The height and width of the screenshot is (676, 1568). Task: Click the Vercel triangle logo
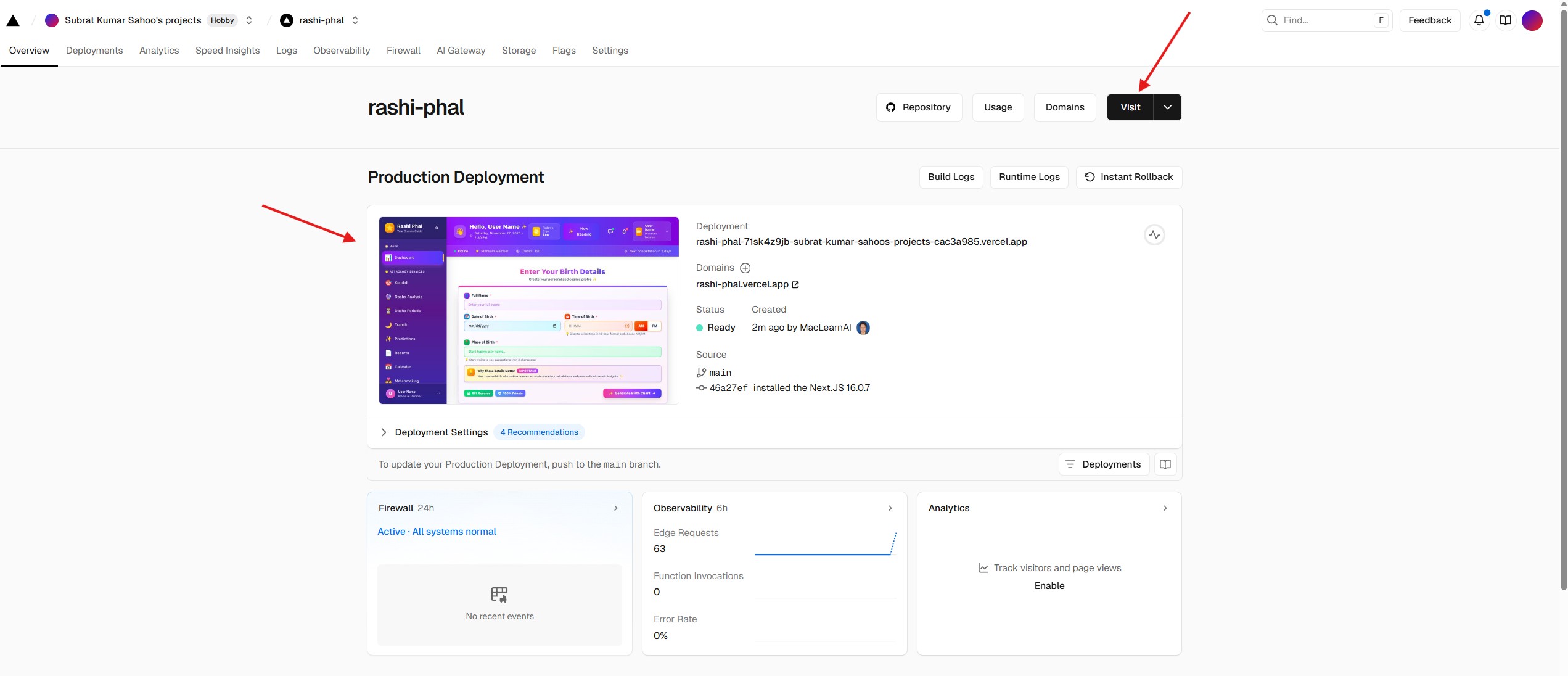(13, 20)
